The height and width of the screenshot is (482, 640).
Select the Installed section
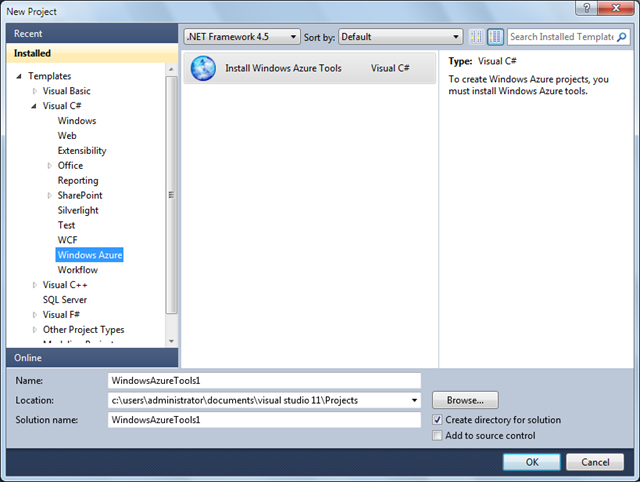click(x=92, y=53)
